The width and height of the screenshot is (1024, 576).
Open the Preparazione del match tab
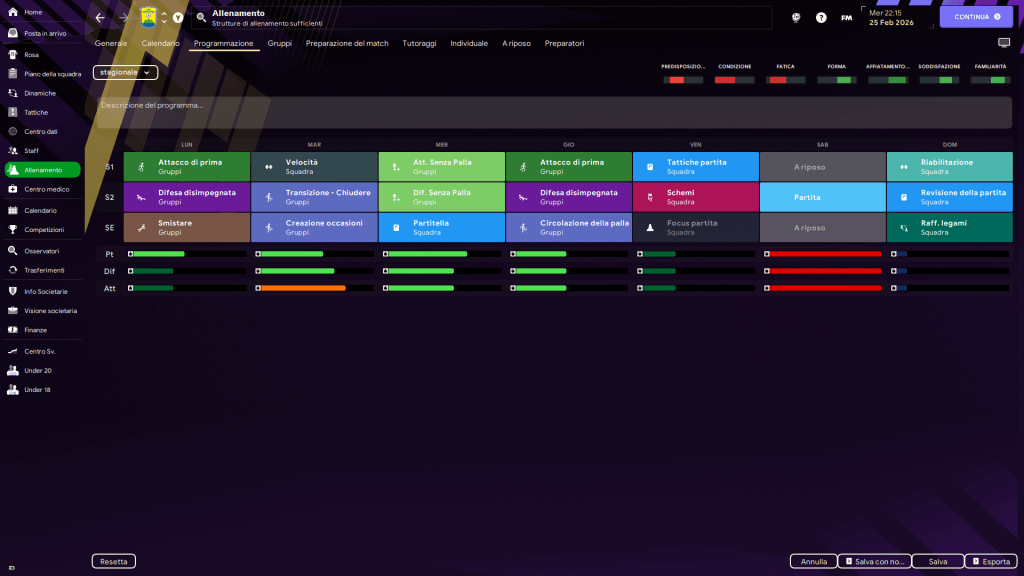coord(347,44)
